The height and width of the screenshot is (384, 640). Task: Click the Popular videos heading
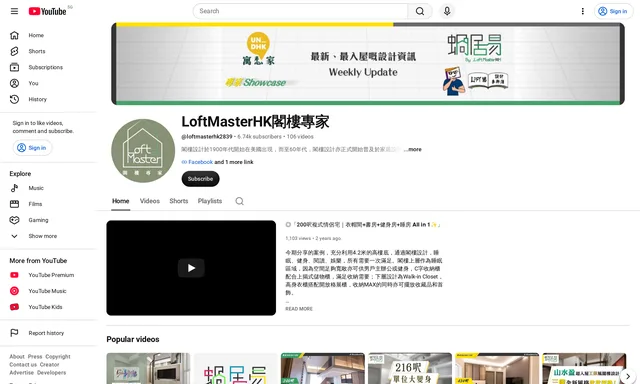pos(133,340)
